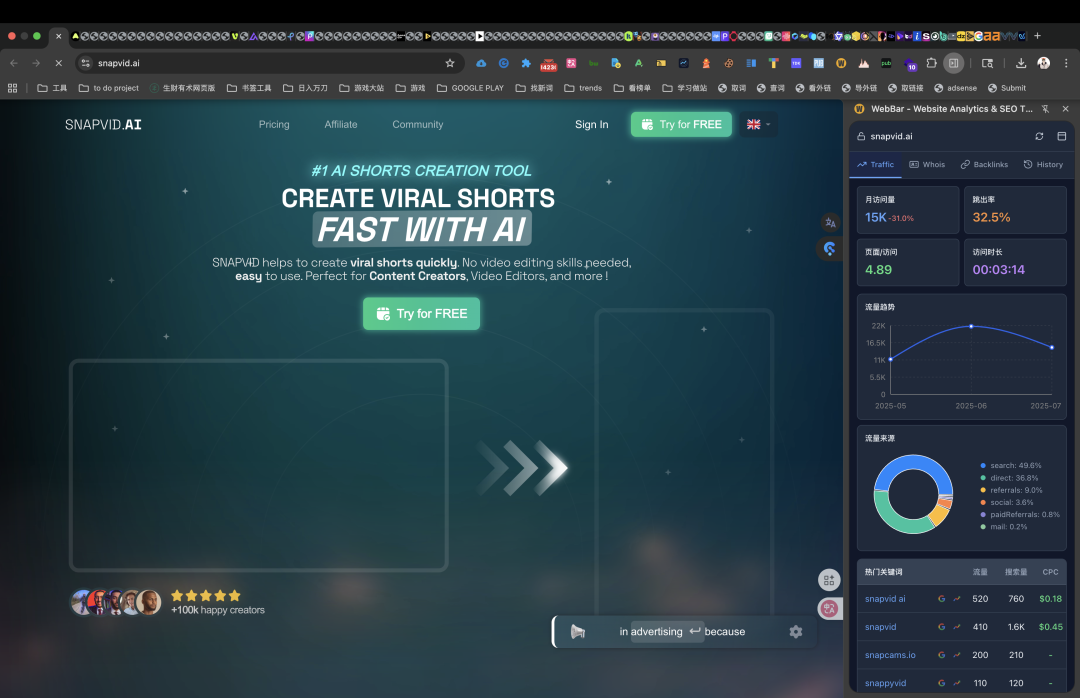This screenshot has width=1080, height=698.
Task: Click the snappyvid keyword
Action: click(x=885, y=684)
